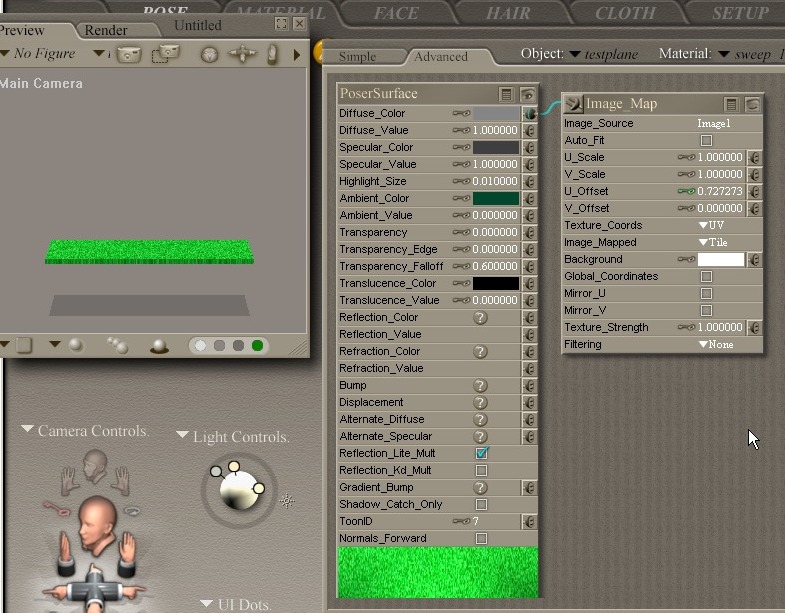Expand the UI Dots menu
Viewport: 785px width, 613px height.
(x=206, y=603)
